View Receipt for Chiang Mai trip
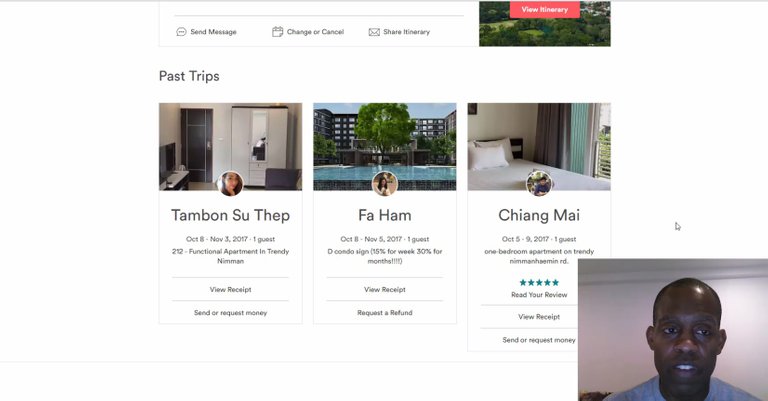 tap(539, 317)
